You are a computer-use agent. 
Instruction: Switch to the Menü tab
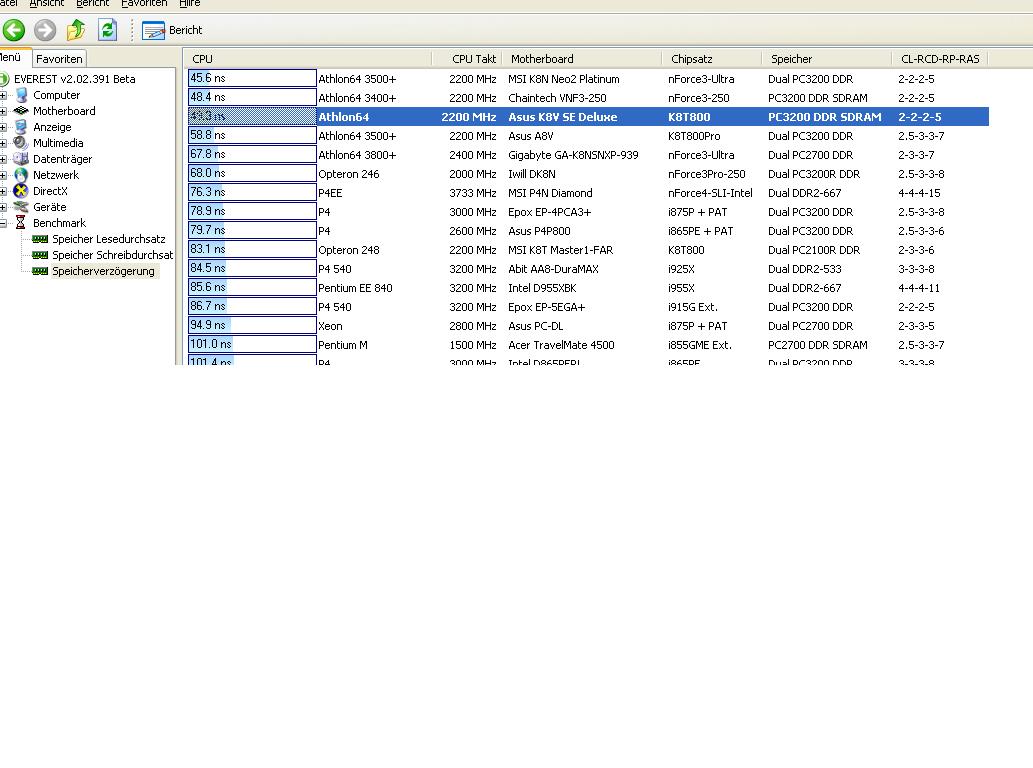12,57
